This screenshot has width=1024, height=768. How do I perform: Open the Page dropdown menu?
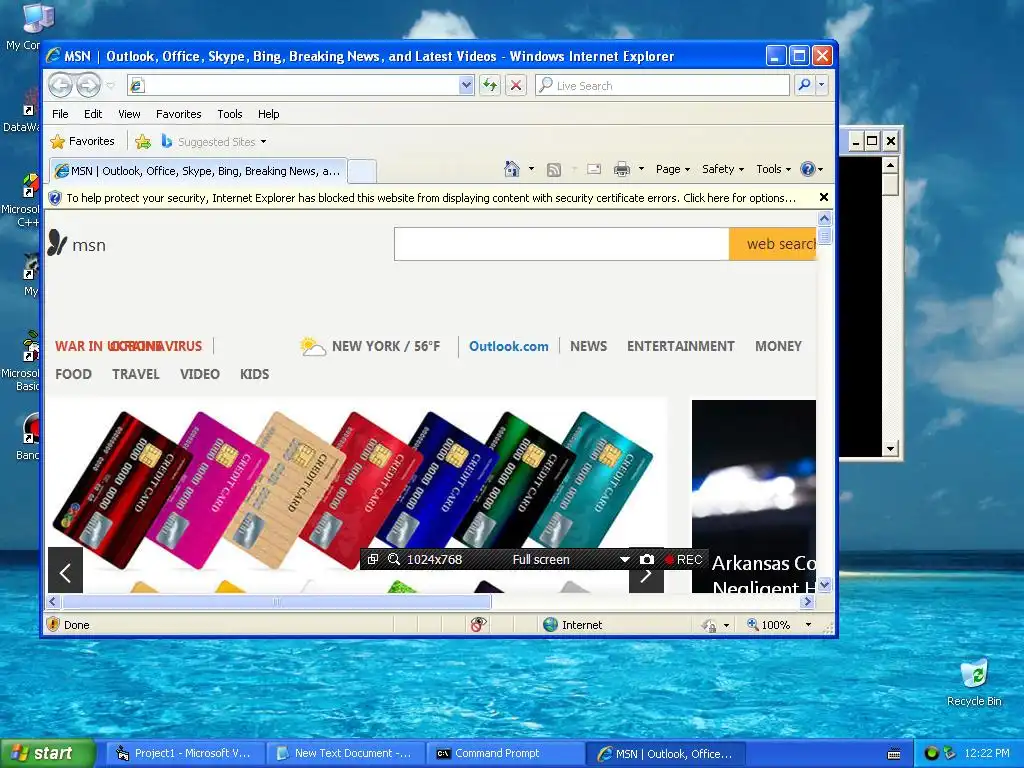673,169
